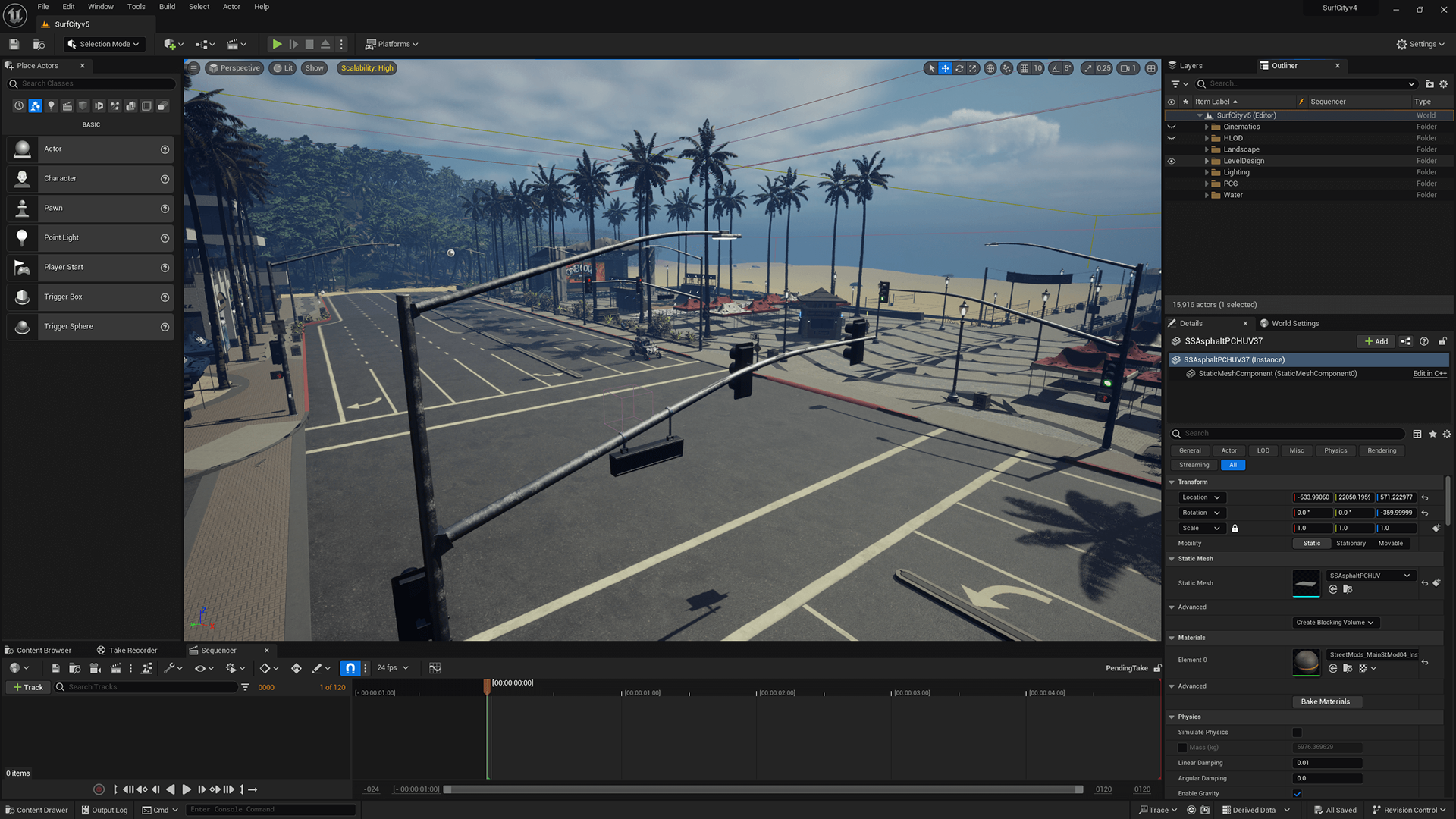Toggle the scale lock icon
Viewport: 1456px width, 819px height.
click(x=1235, y=529)
